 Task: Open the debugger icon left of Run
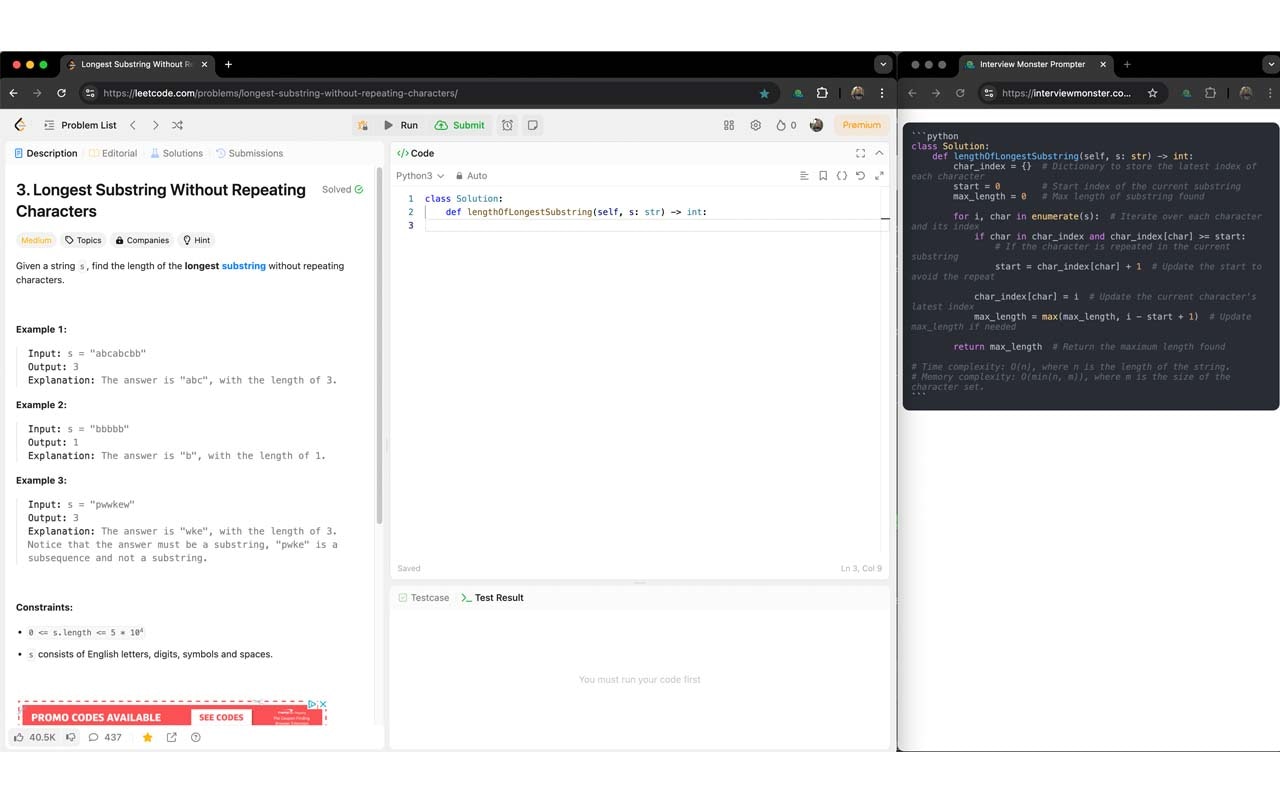(362, 125)
